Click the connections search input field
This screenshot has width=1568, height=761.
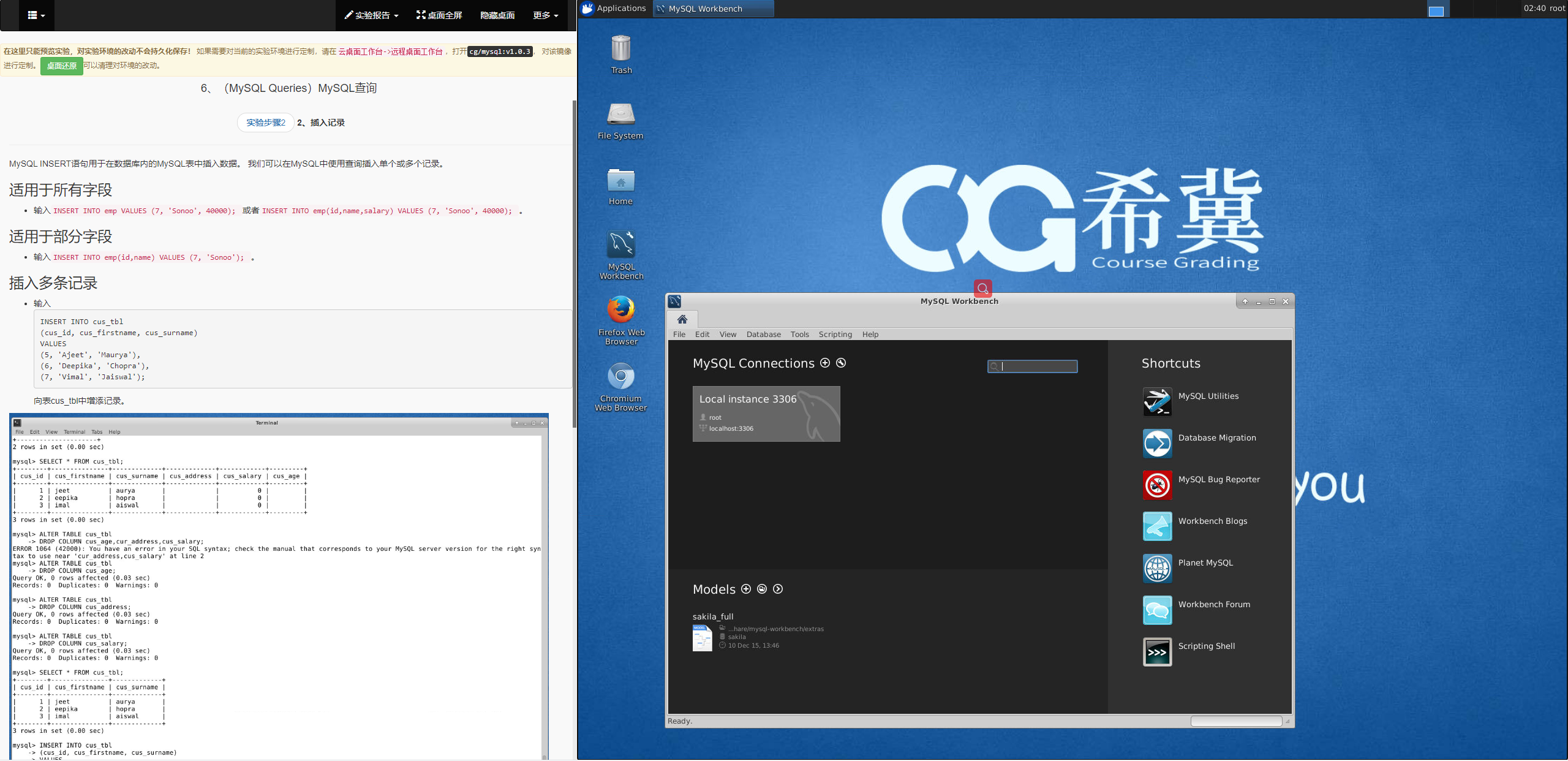click(x=1033, y=366)
